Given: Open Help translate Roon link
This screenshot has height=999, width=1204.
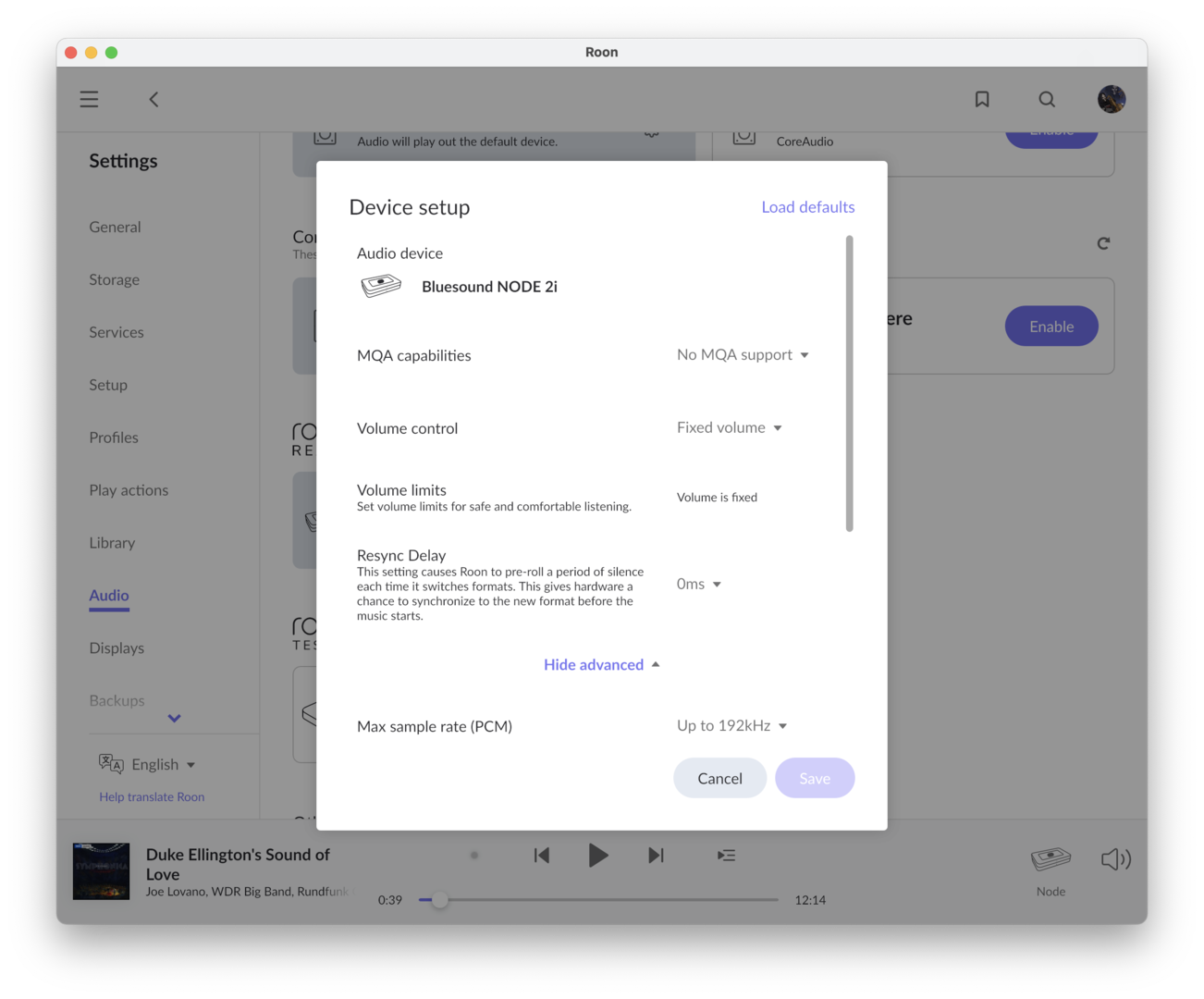Looking at the screenshot, I should 152,797.
